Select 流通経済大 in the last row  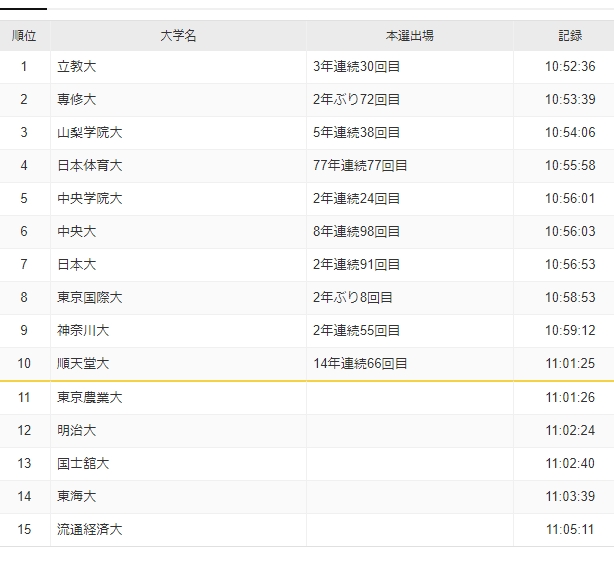(90, 529)
